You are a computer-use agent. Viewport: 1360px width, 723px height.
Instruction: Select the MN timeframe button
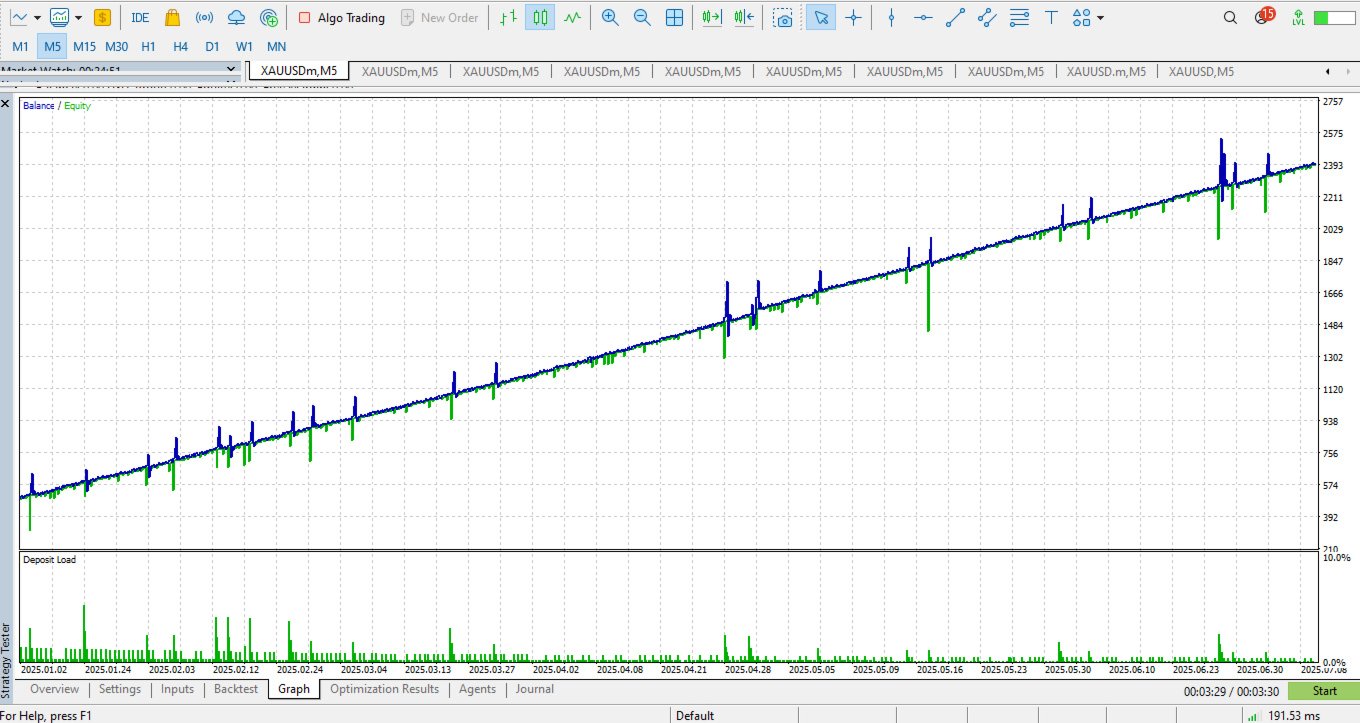(276, 46)
